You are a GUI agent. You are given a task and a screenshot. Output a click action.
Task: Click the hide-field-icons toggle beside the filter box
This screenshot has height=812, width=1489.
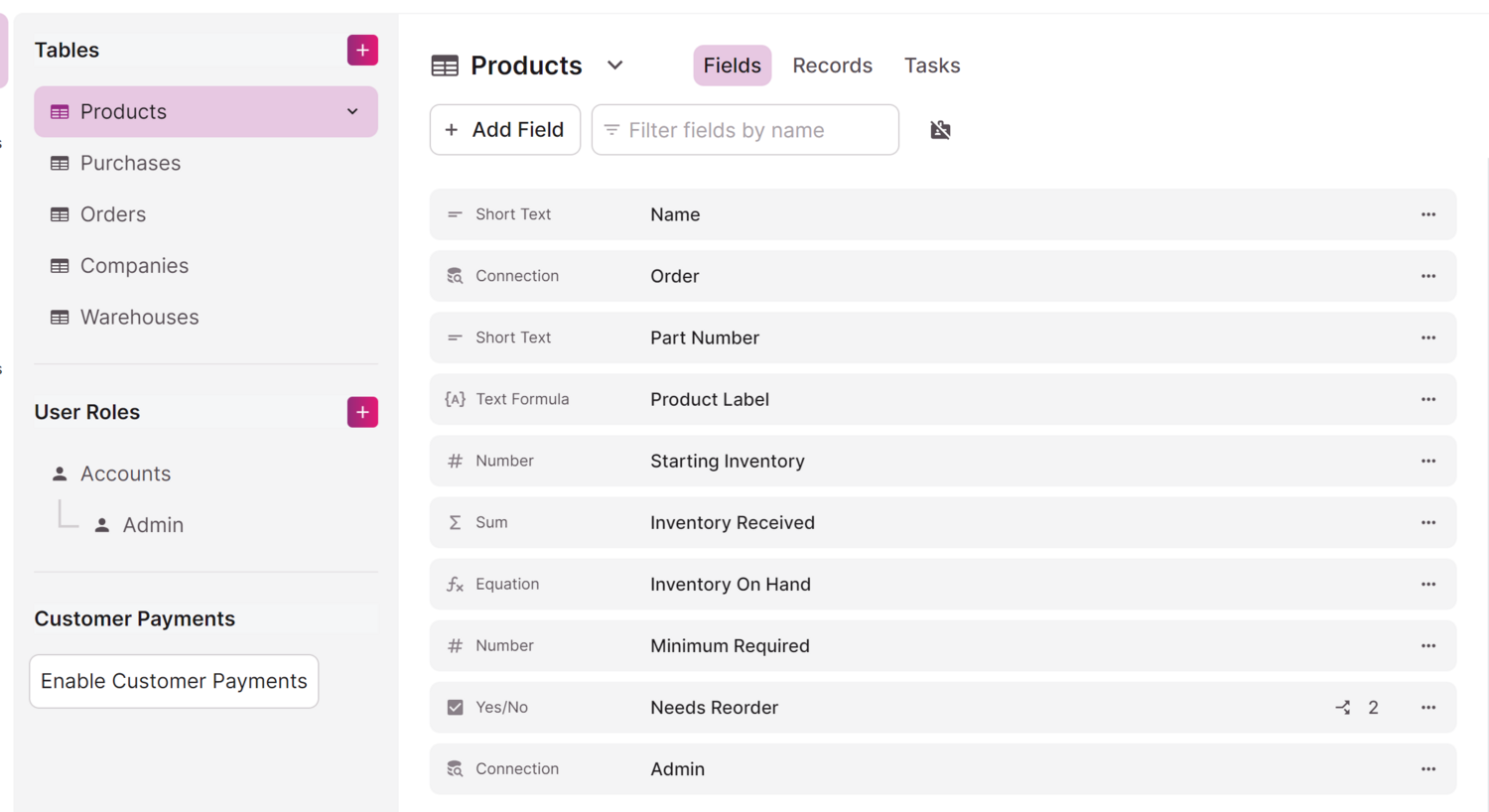coord(940,130)
